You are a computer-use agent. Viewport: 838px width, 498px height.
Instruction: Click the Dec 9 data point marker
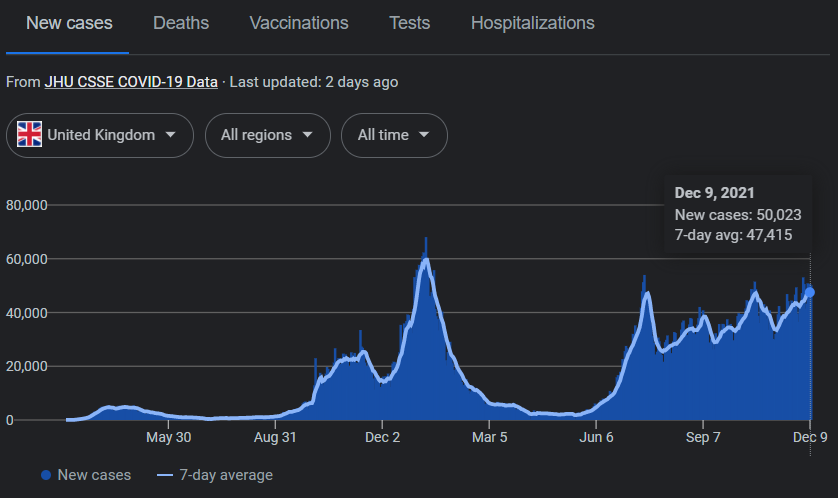(x=810, y=292)
